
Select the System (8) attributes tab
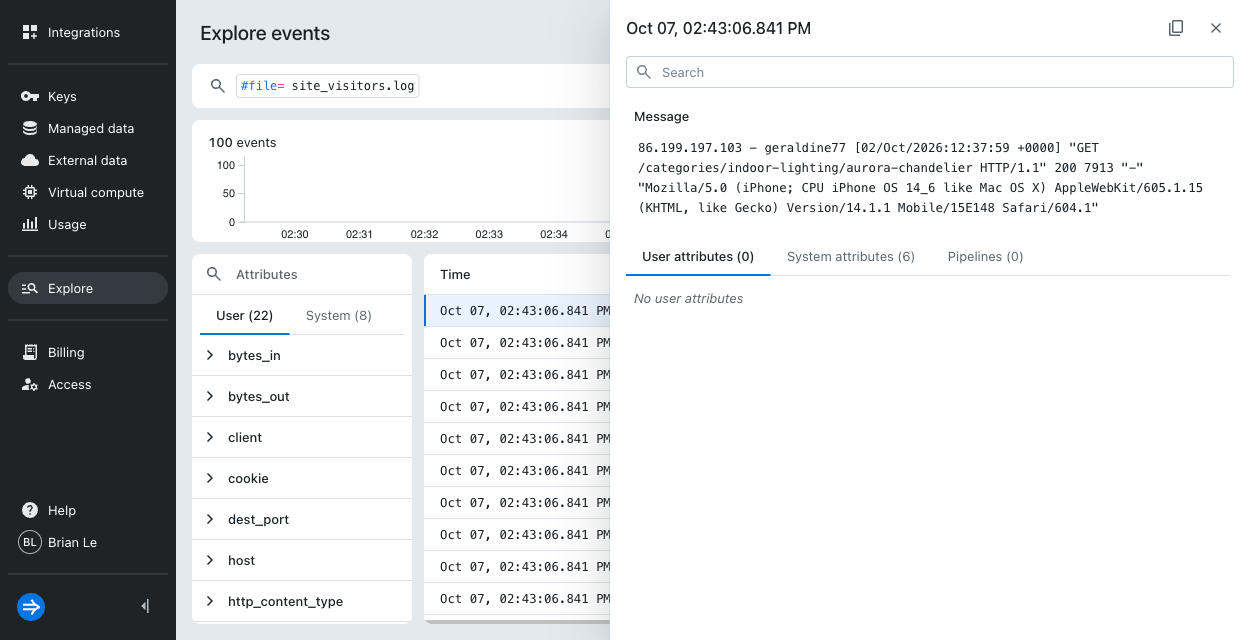click(x=339, y=316)
